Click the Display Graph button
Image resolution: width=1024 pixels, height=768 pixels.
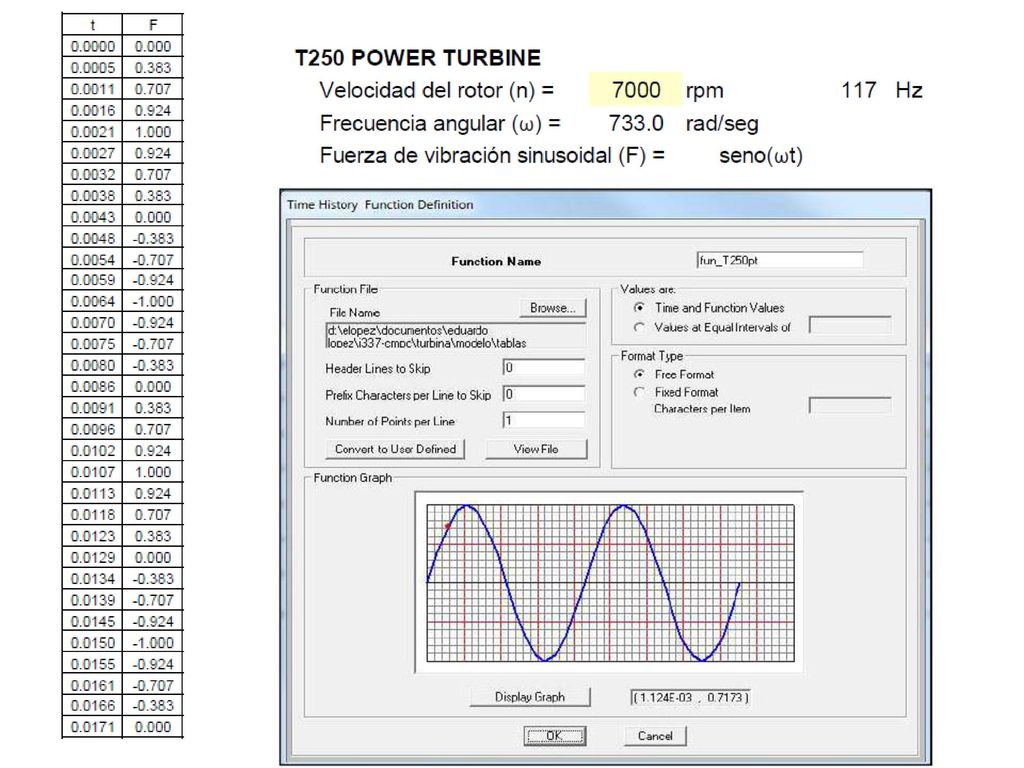(530, 697)
